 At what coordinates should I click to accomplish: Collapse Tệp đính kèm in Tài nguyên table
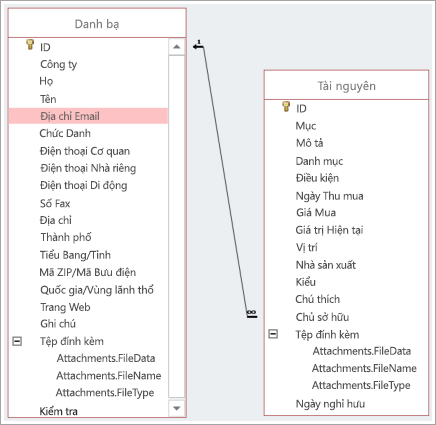273,334
